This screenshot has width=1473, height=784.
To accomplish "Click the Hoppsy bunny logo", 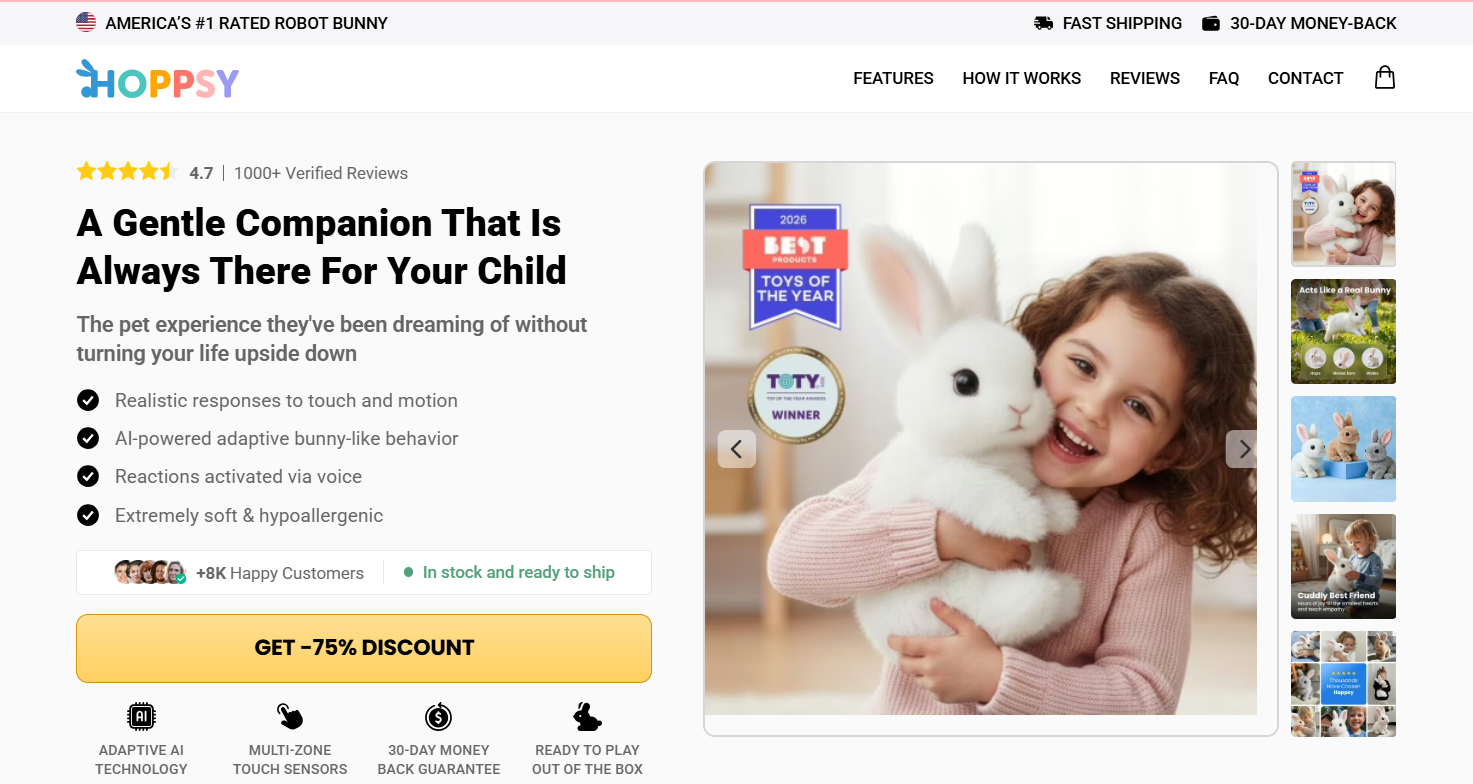I will [158, 80].
